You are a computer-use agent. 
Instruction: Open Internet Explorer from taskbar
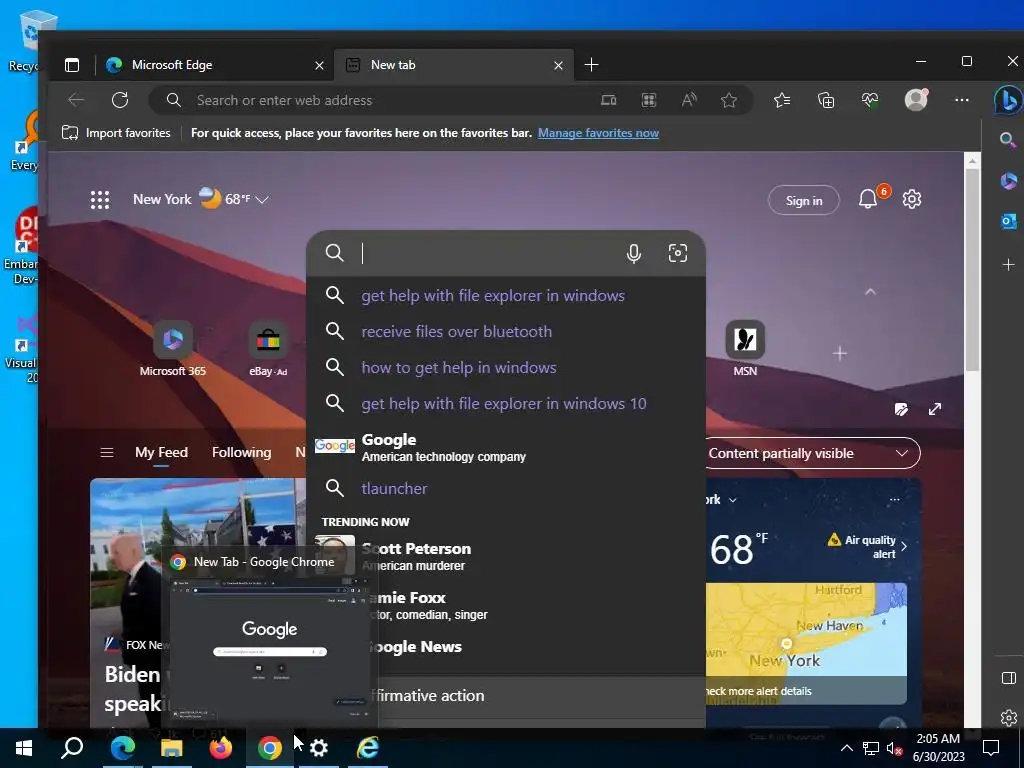coord(368,748)
